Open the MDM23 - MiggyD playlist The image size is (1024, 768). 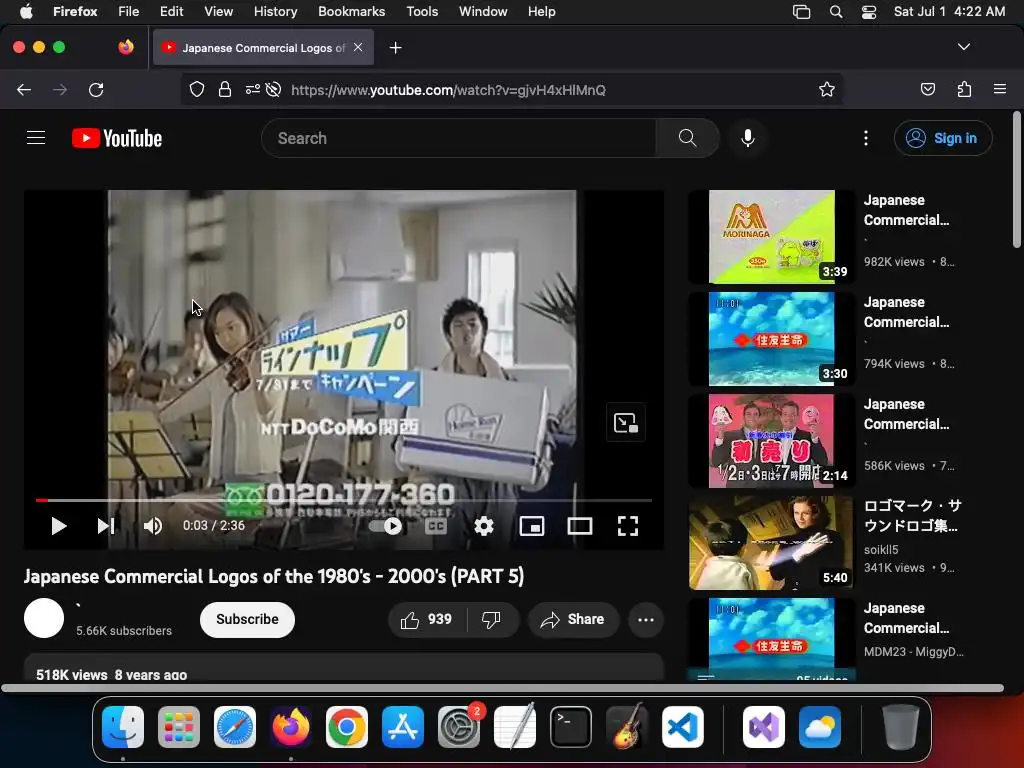coord(771,639)
